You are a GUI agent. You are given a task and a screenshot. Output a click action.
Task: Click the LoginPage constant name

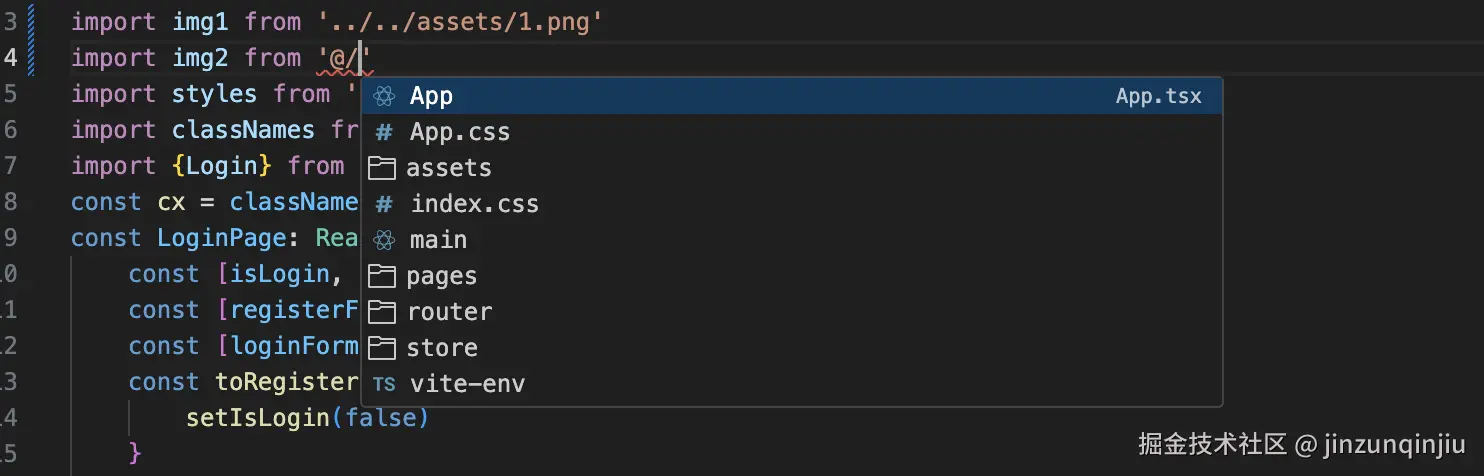[228, 238]
